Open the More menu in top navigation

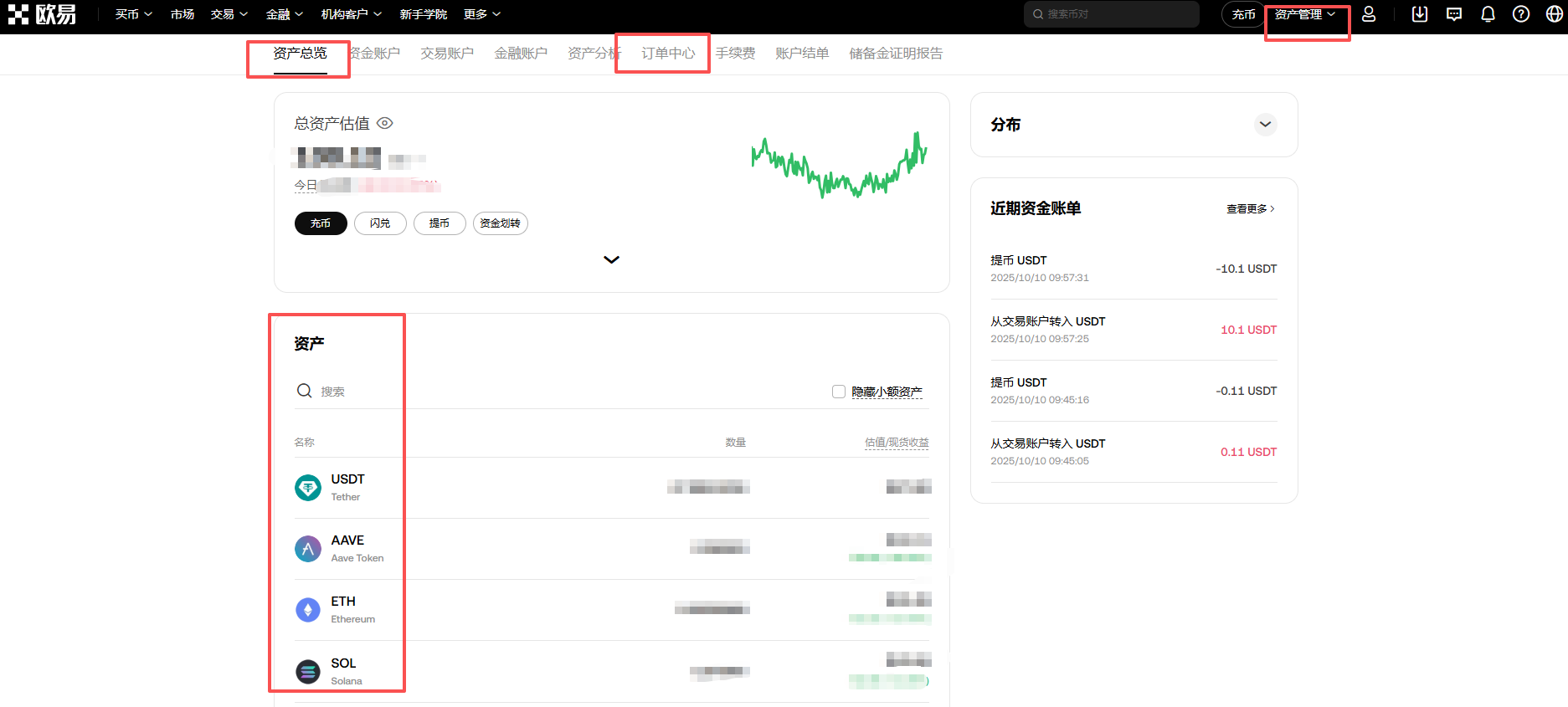[481, 14]
